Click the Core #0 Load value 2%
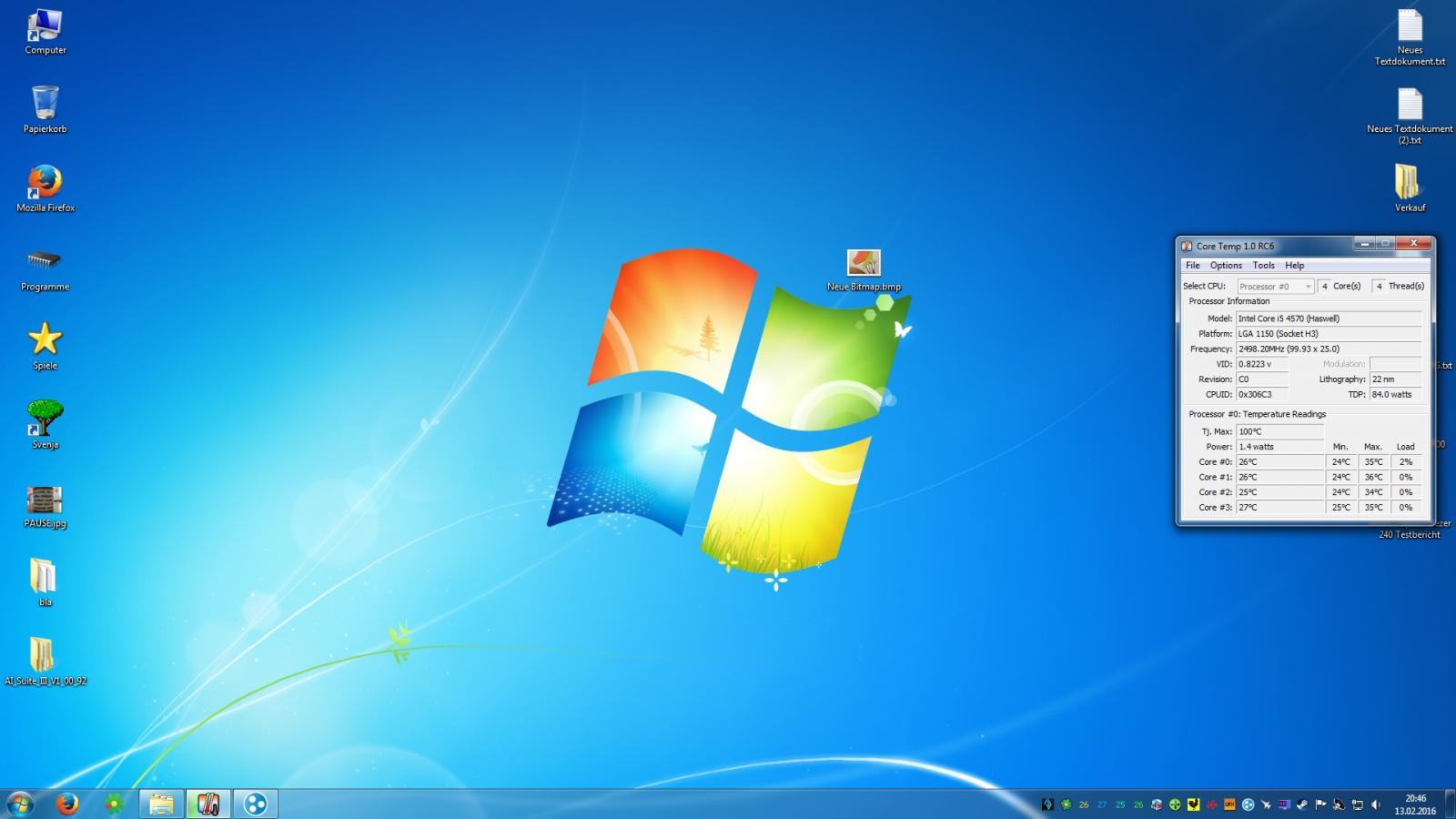1456x819 pixels. 1406,462
